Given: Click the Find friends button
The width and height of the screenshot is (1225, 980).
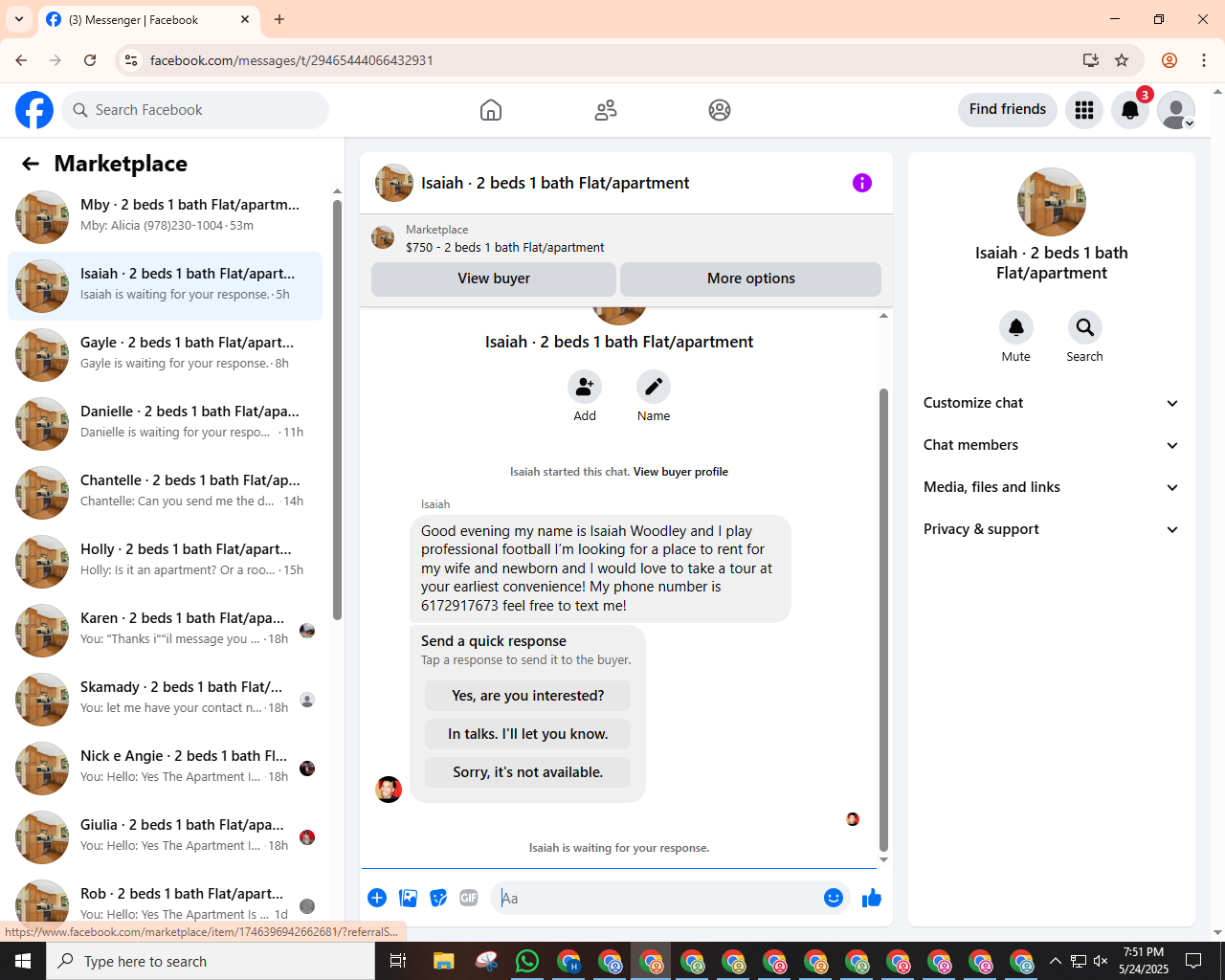Looking at the screenshot, I should coord(1008,109).
